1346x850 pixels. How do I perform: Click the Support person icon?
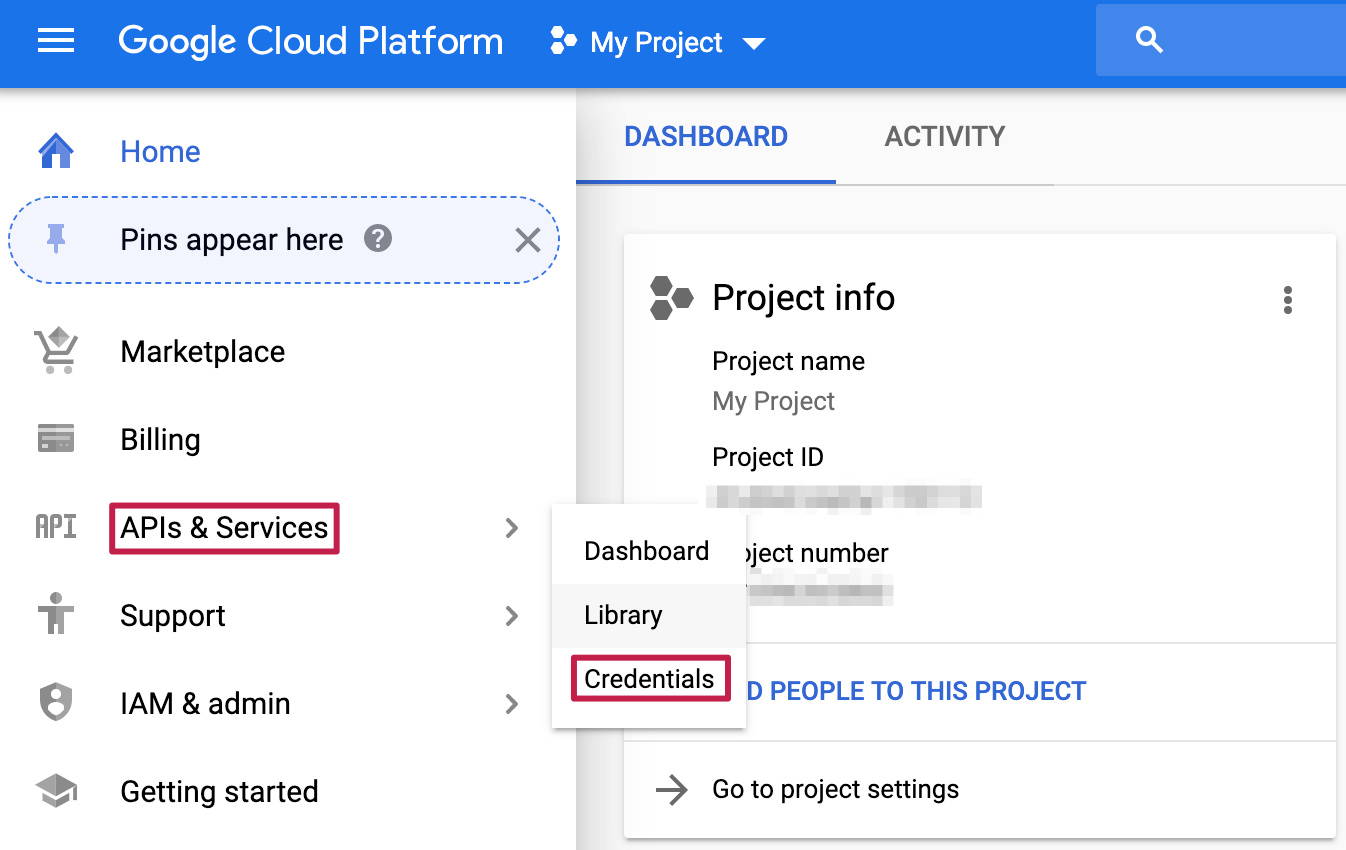pyautogui.click(x=56, y=615)
